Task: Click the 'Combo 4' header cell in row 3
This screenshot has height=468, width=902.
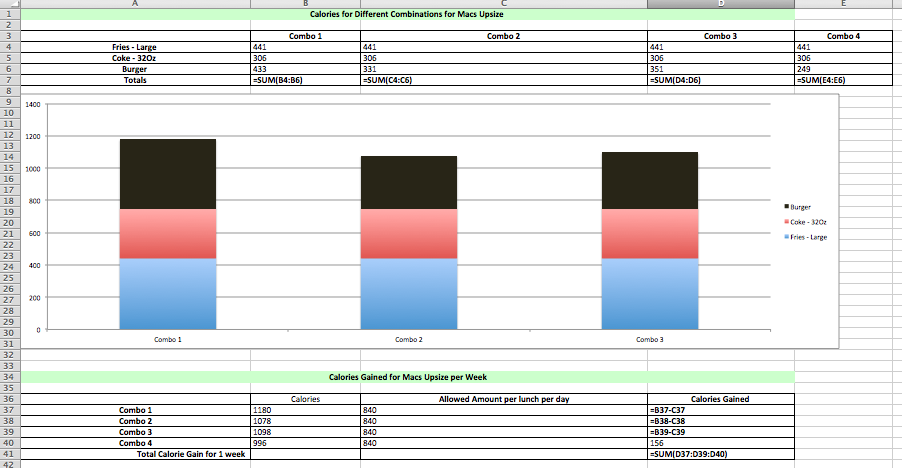Action: [x=843, y=36]
